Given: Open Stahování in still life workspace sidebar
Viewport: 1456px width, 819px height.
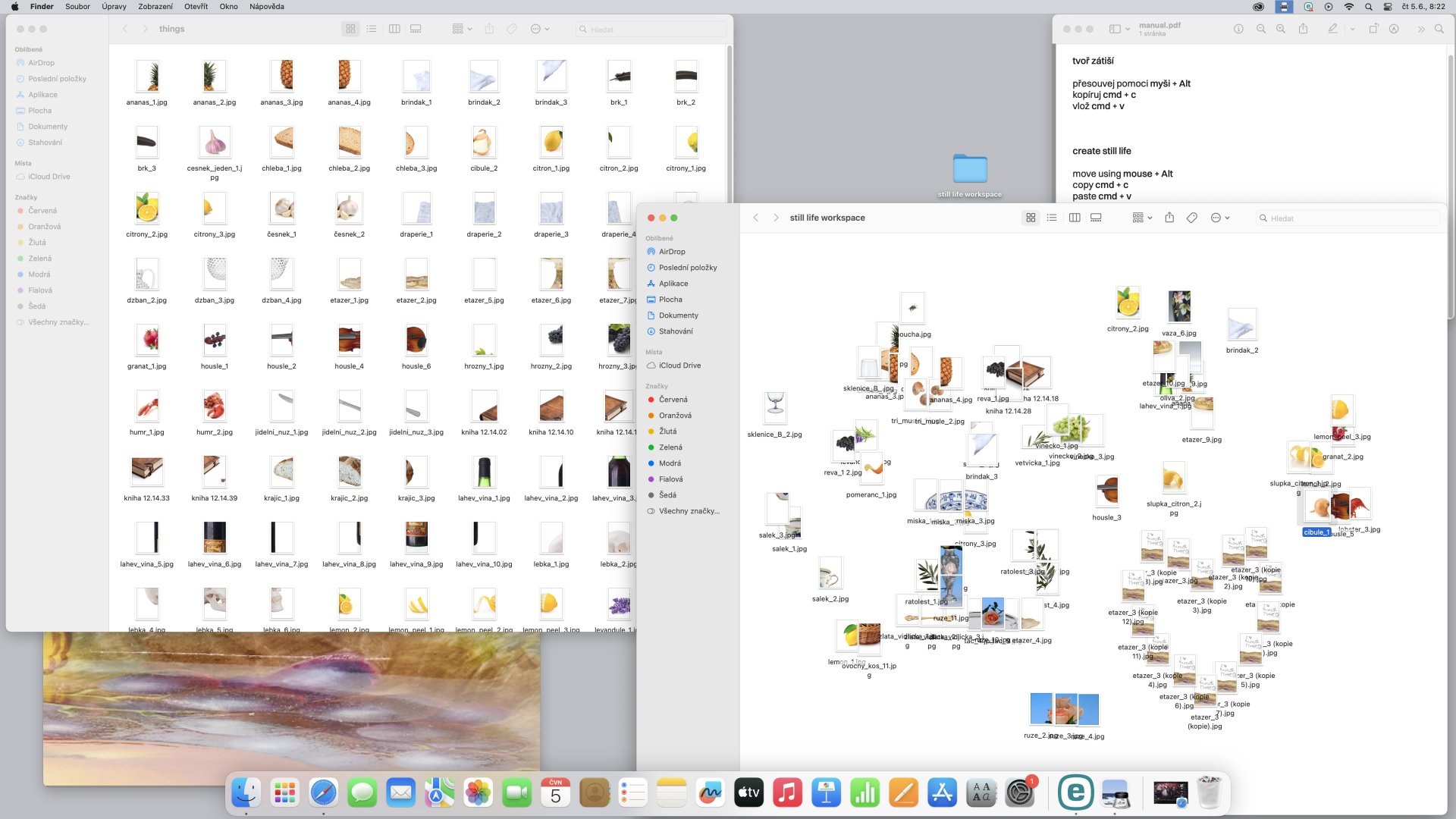Looking at the screenshot, I should (675, 331).
